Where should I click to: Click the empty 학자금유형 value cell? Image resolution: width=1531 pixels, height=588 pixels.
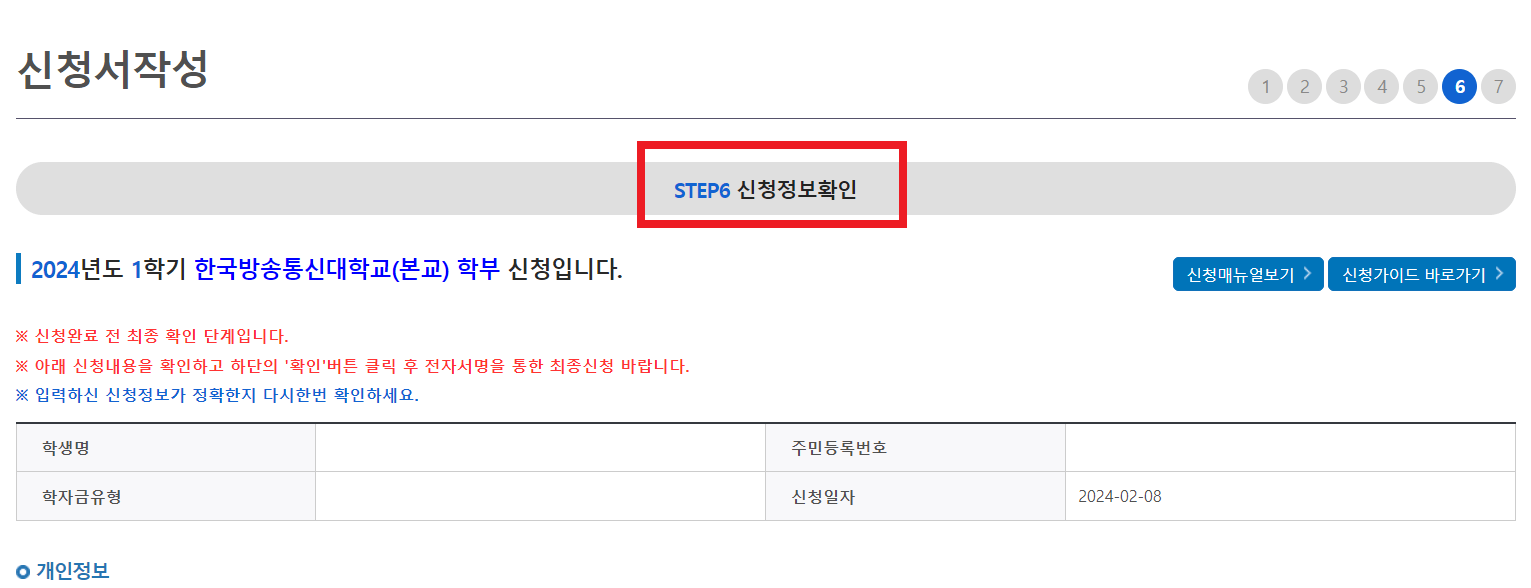click(x=538, y=496)
